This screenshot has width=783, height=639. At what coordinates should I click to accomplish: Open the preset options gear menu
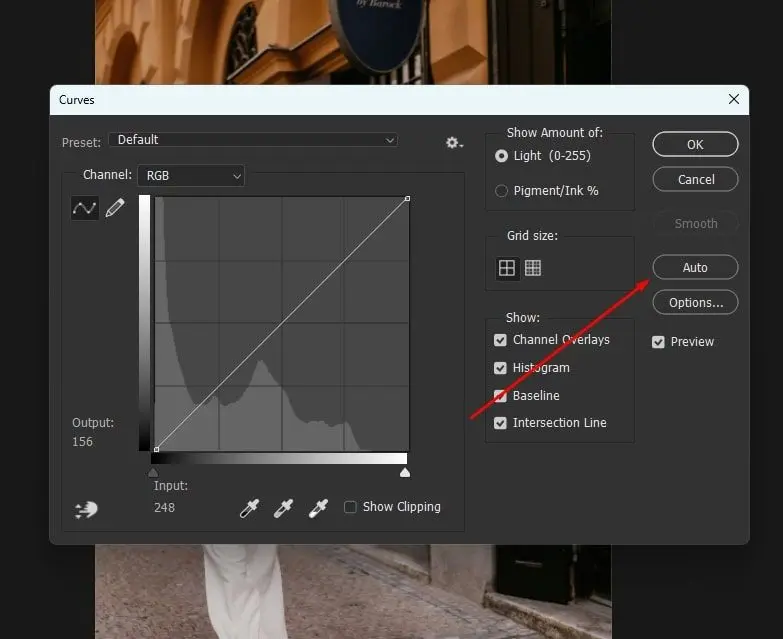[454, 143]
